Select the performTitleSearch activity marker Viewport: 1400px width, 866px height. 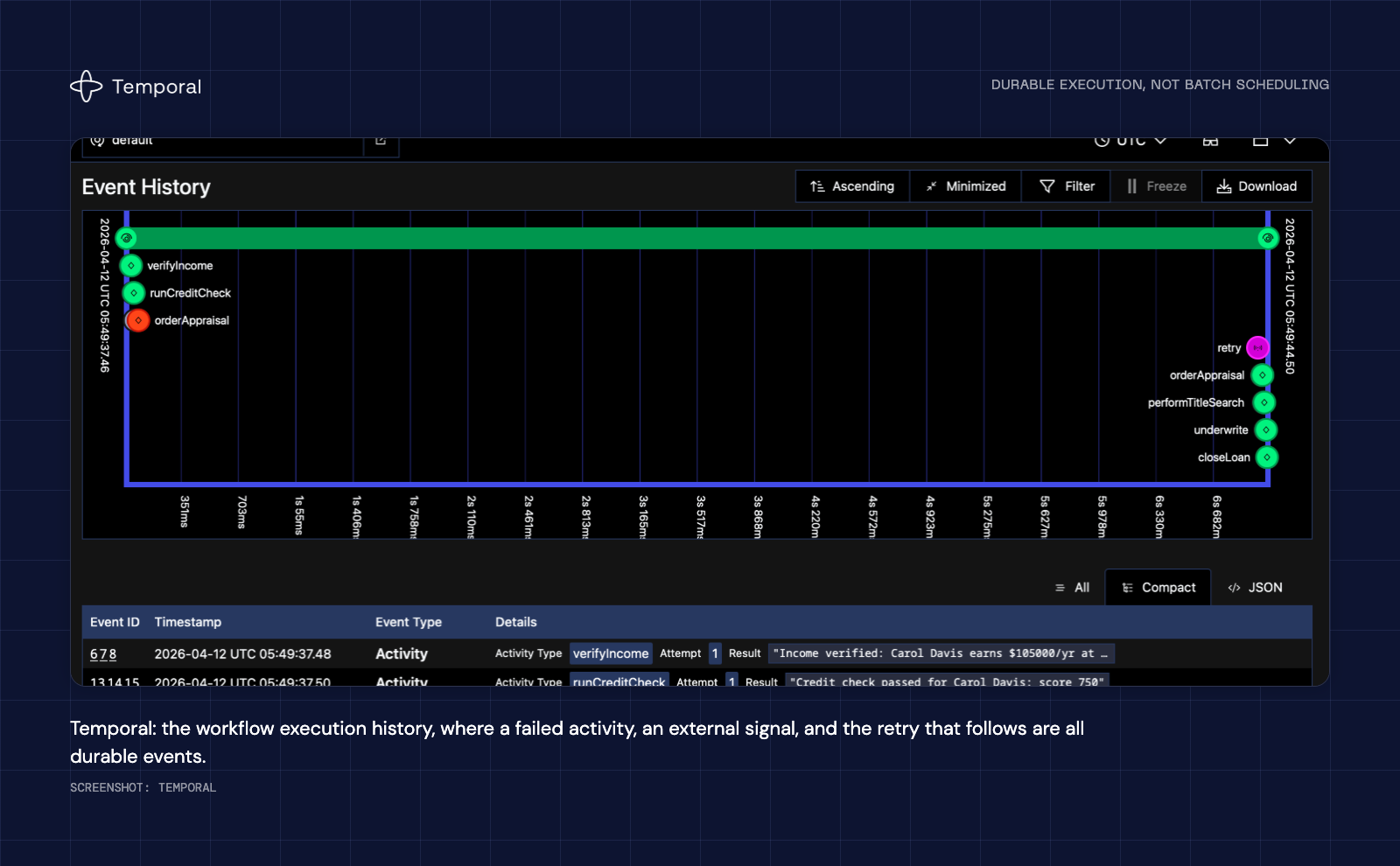point(1264,402)
